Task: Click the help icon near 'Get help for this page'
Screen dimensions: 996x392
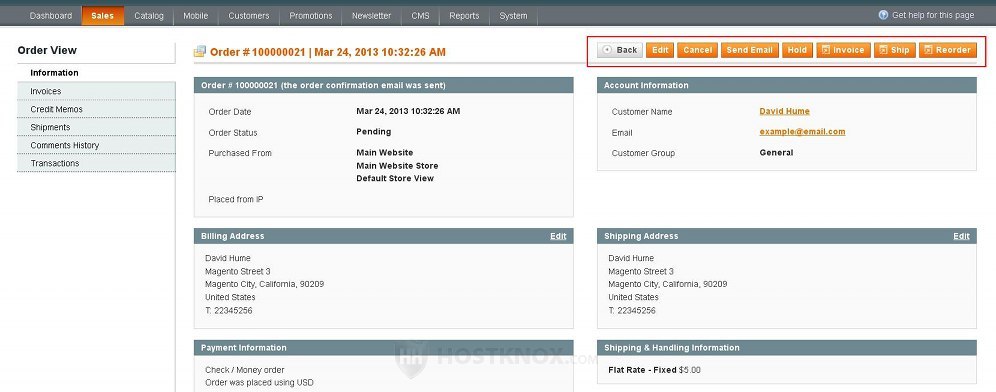Action: [x=883, y=15]
